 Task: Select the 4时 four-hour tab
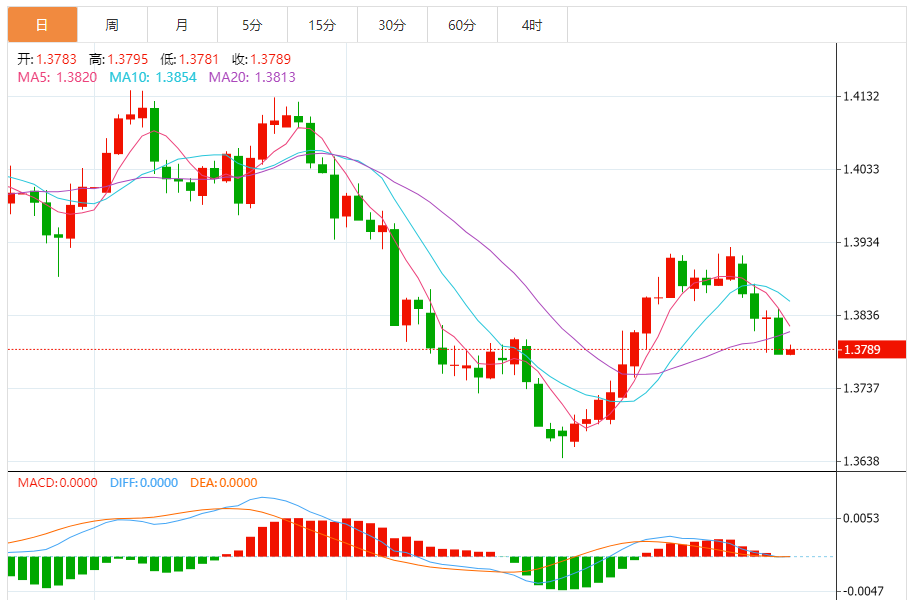[532, 25]
